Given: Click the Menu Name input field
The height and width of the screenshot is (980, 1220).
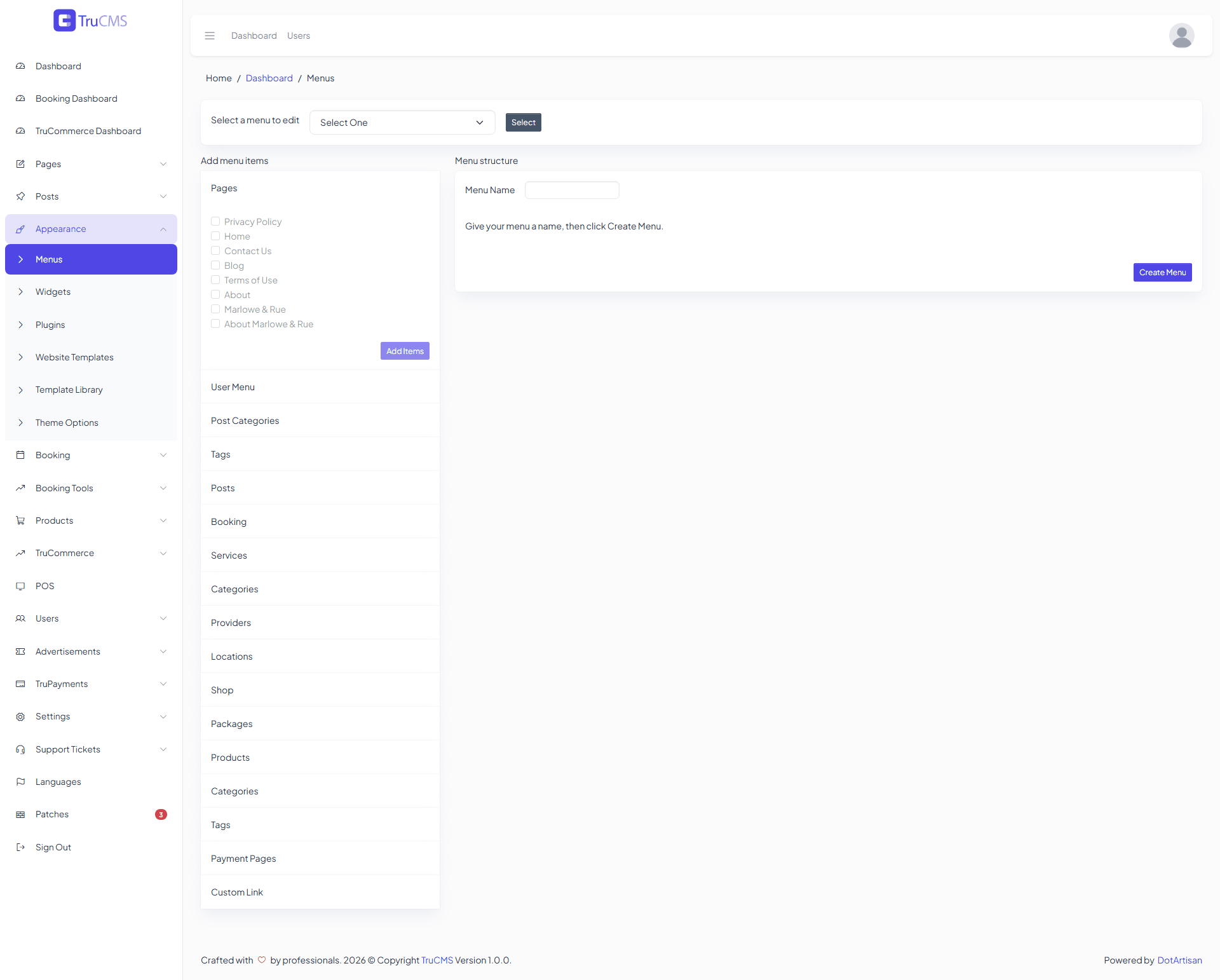Looking at the screenshot, I should (x=572, y=190).
